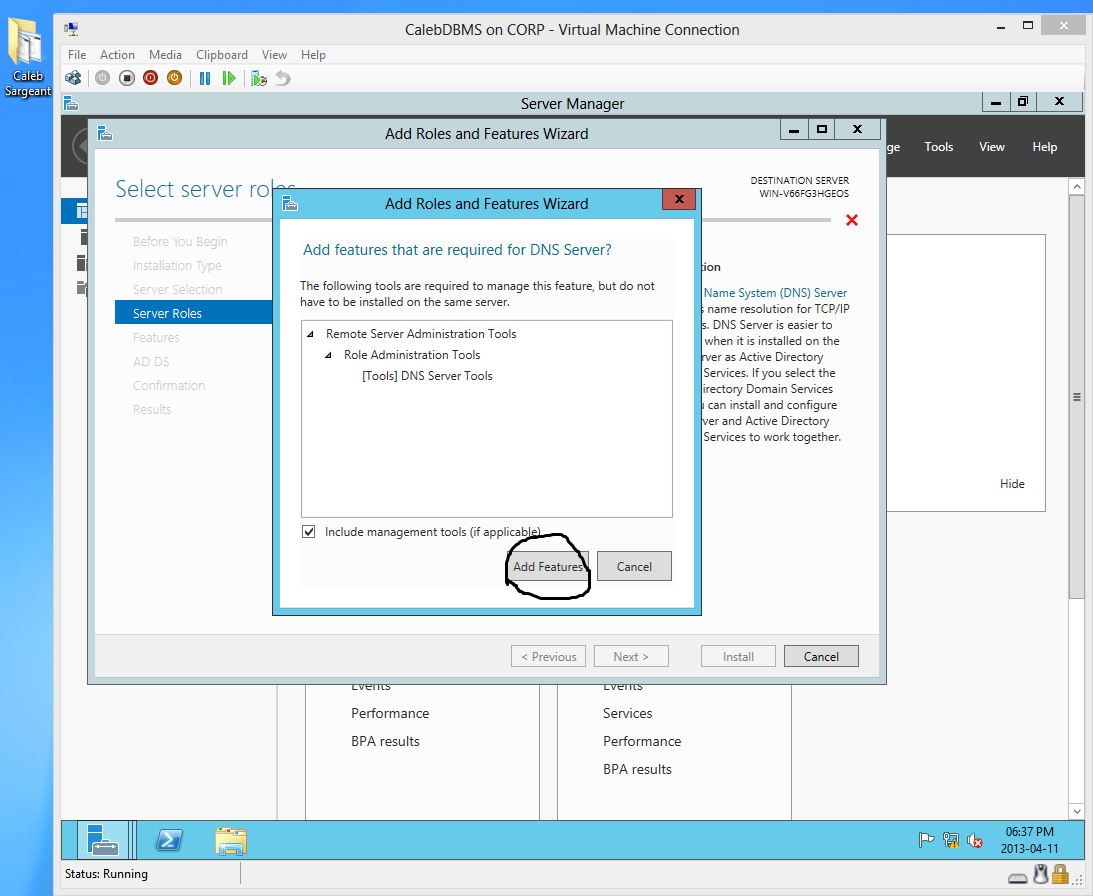Screen dimensions: 1093x896
Task: Click the red X error icon in the wizard
Action: (x=851, y=220)
